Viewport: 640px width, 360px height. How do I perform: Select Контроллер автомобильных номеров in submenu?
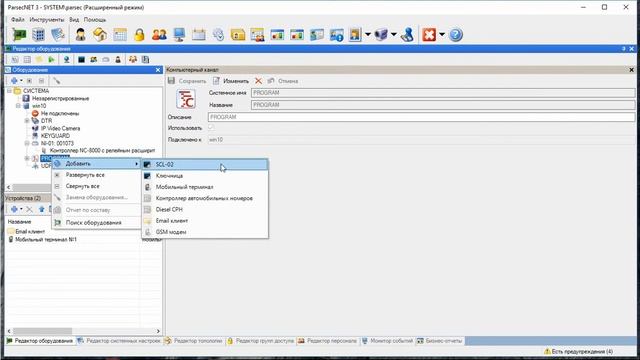click(205, 198)
